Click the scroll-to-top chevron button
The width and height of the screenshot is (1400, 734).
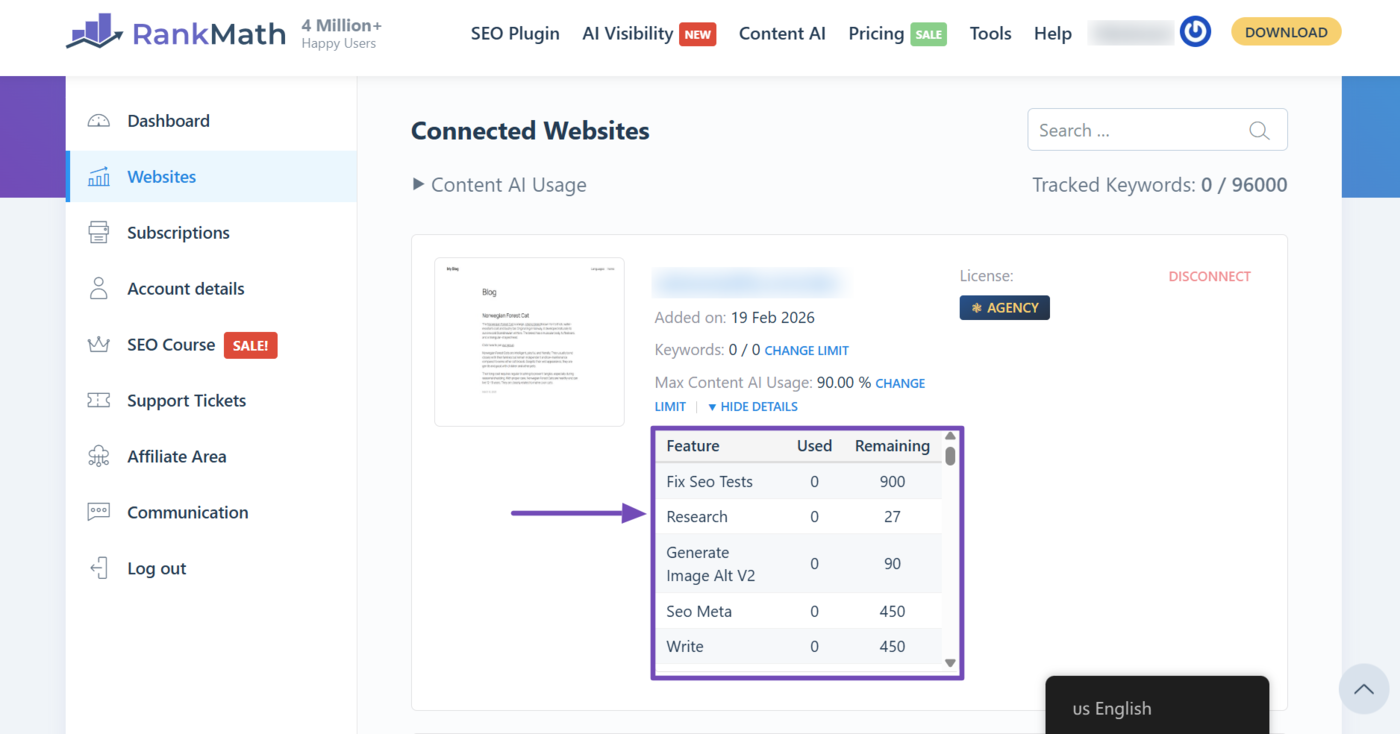click(x=1364, y=689)
